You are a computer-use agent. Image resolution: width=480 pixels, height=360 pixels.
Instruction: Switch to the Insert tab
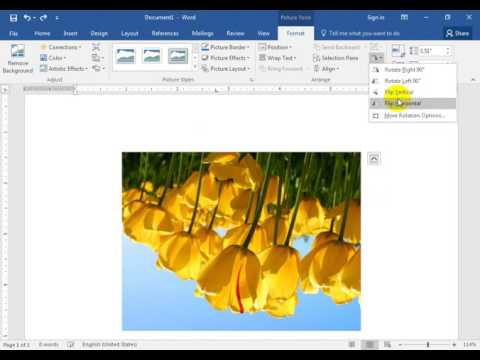(x=70, y=33)
